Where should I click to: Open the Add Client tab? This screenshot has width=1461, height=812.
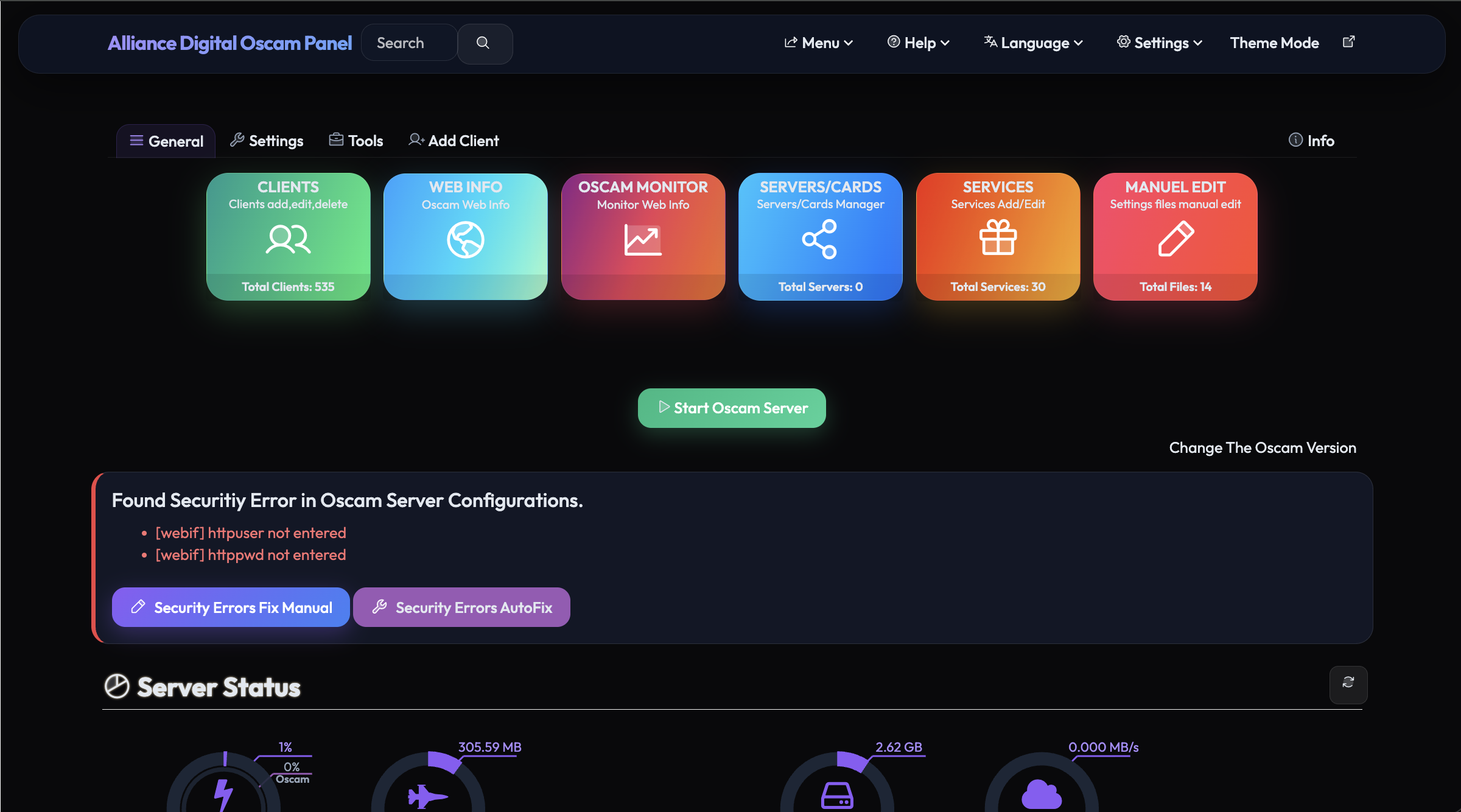click(454, 140)
